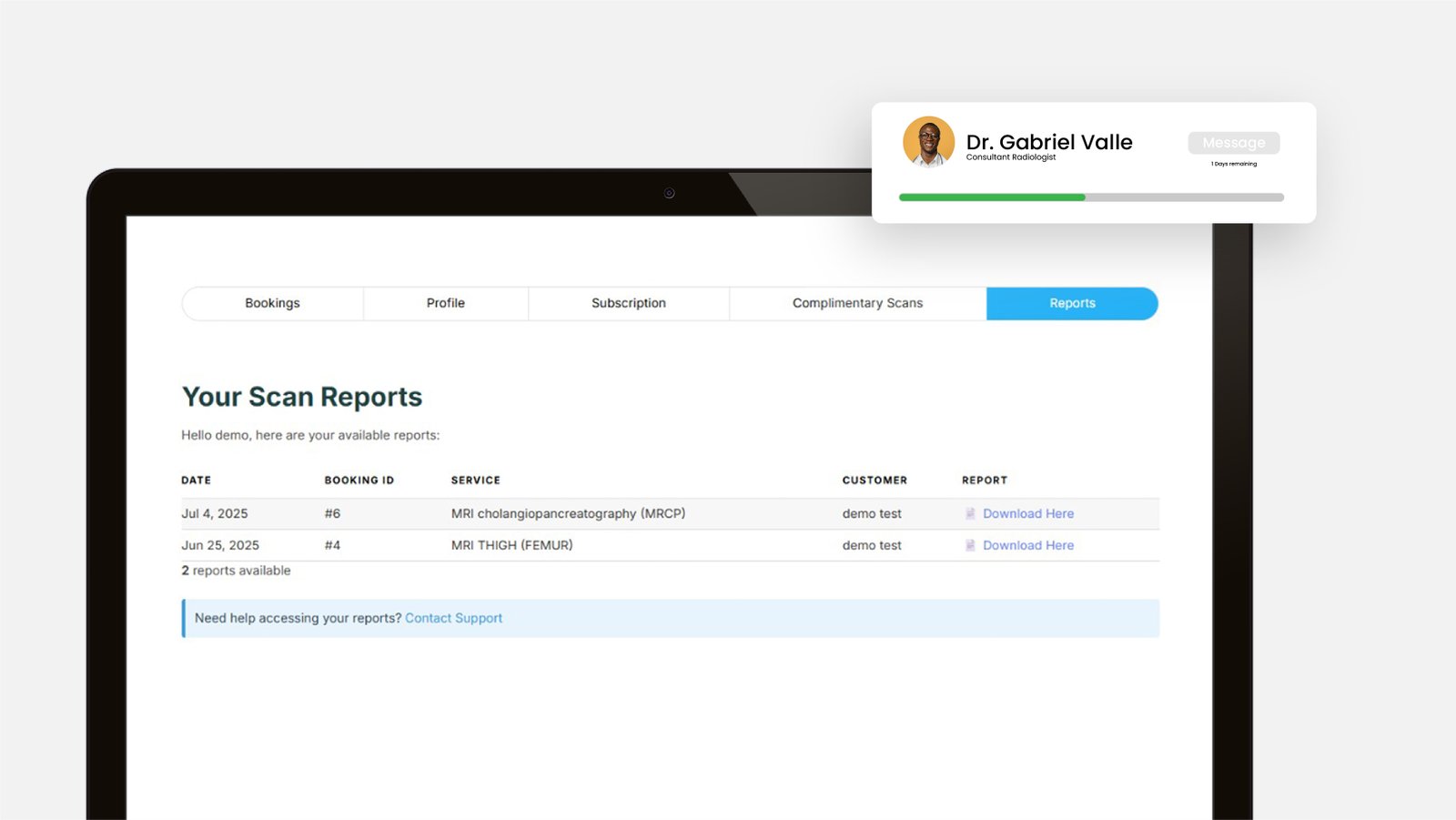The image size is (1456, 820).
Task: Open the Bookings tab
Action: coord(272,303)
